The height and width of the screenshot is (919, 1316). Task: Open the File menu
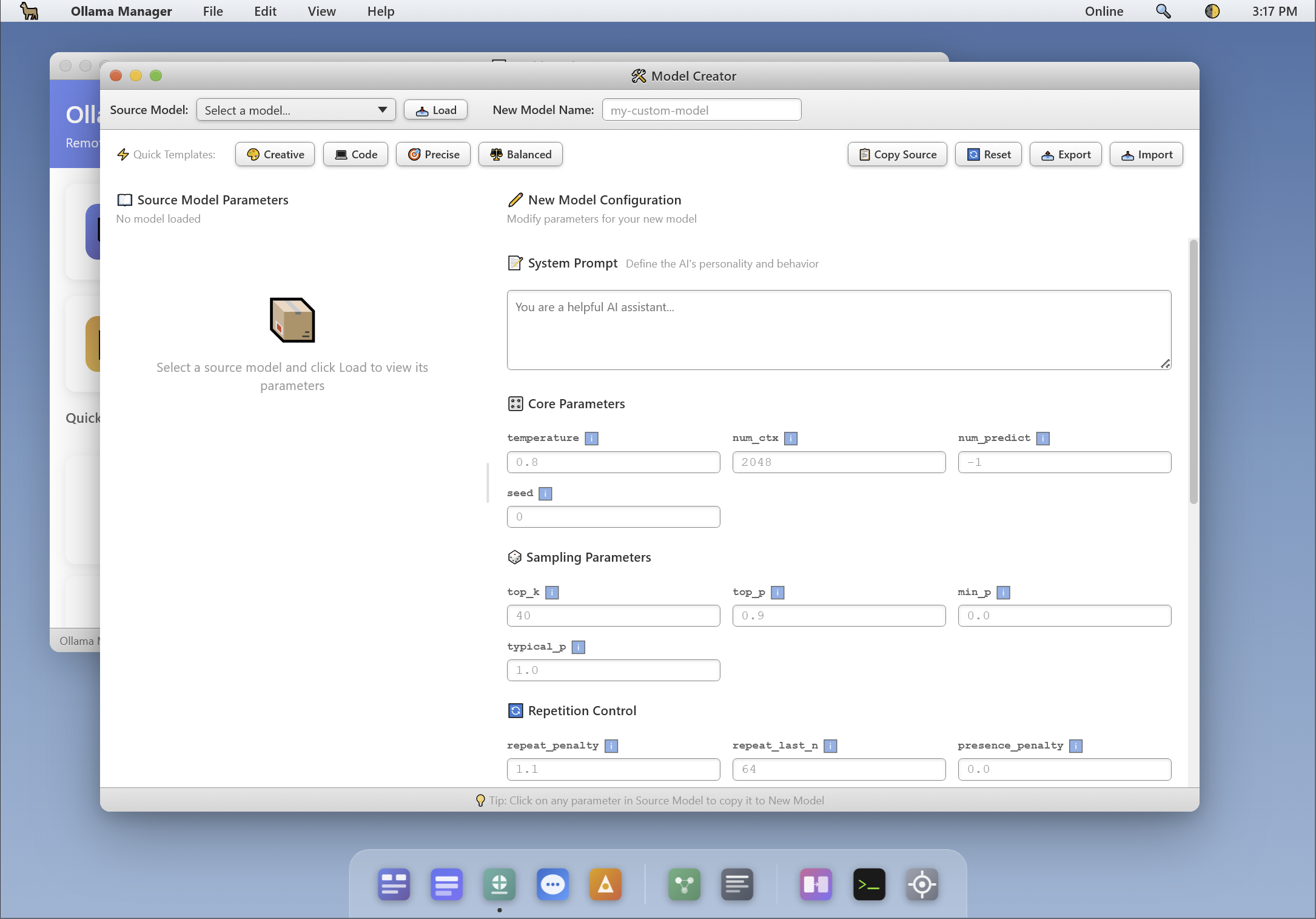click(213, 11)
